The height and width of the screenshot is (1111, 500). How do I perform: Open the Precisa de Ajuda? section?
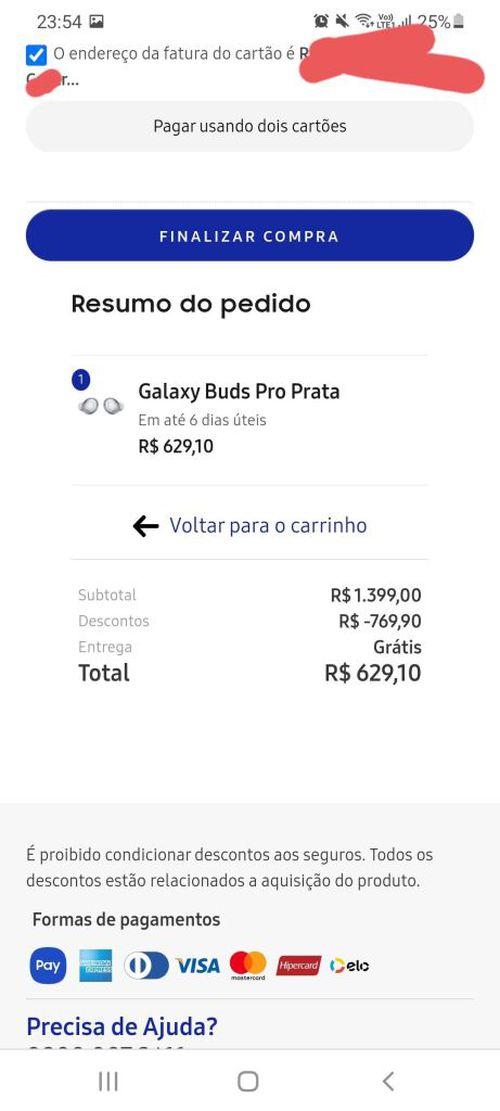tap(122, 1026)
